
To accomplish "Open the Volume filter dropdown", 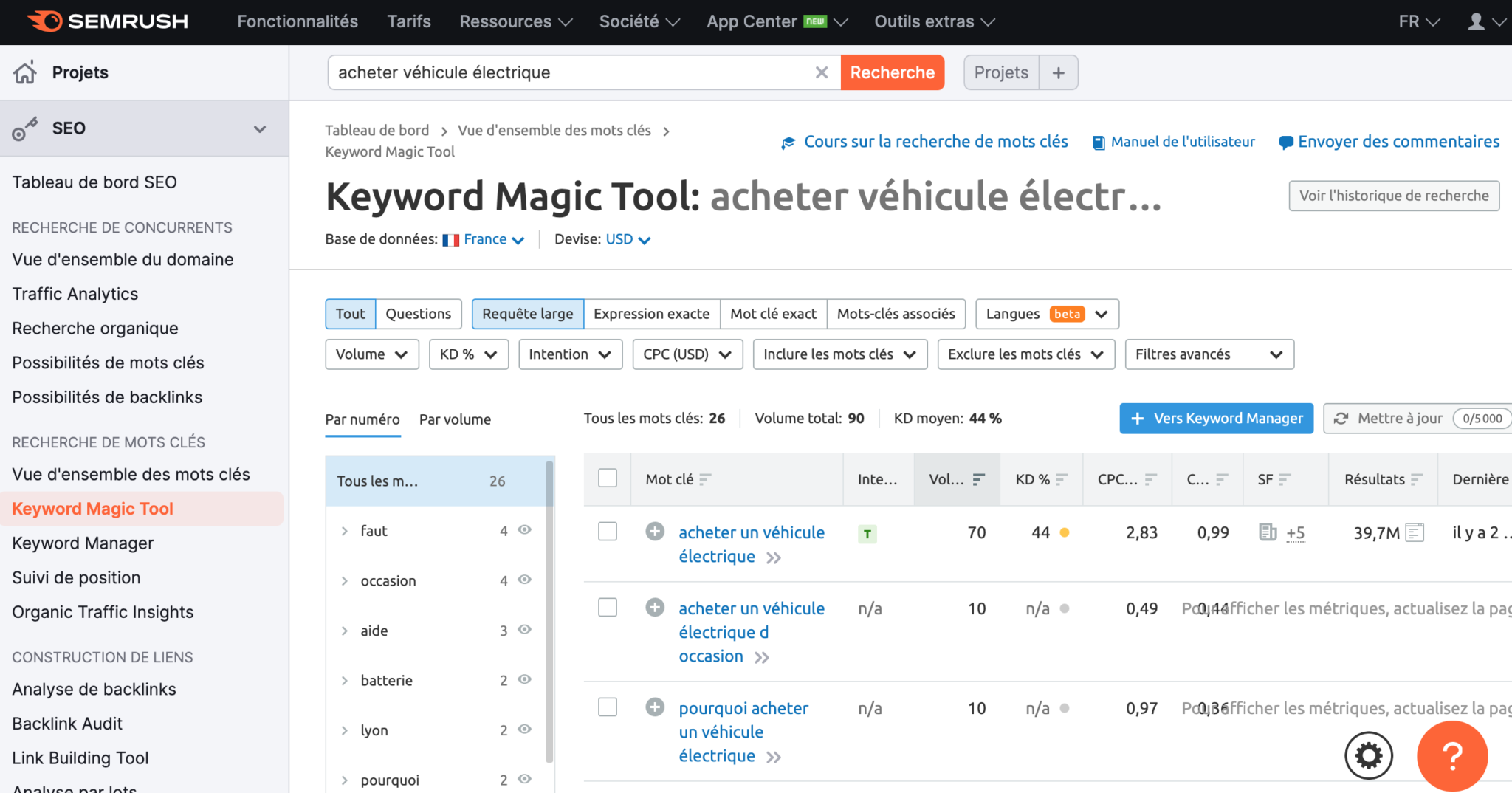I will 372,354.
